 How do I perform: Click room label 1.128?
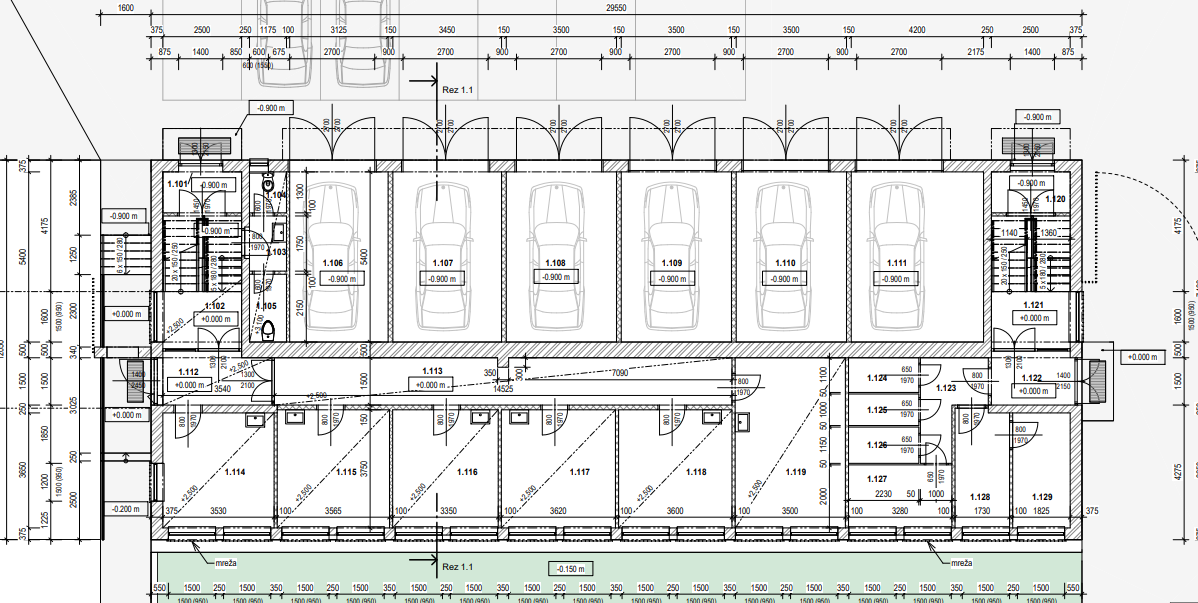tap(979, 496)
